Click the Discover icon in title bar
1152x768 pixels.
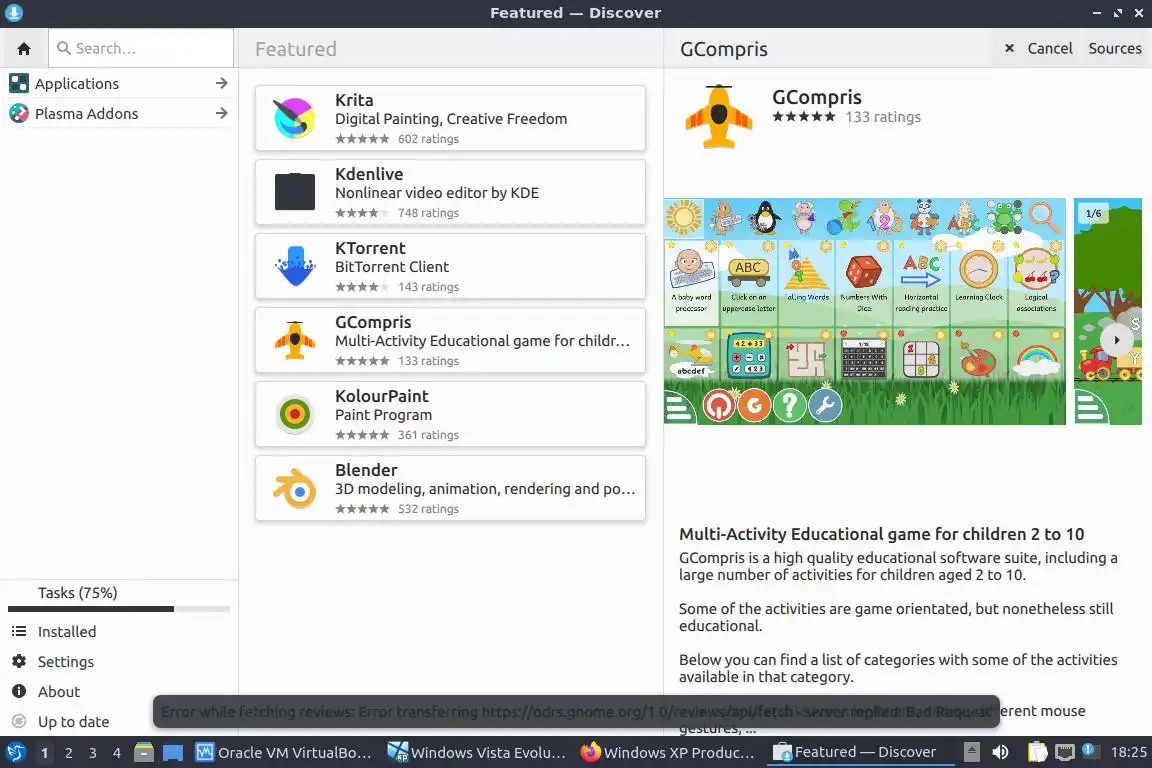[13, 12]
